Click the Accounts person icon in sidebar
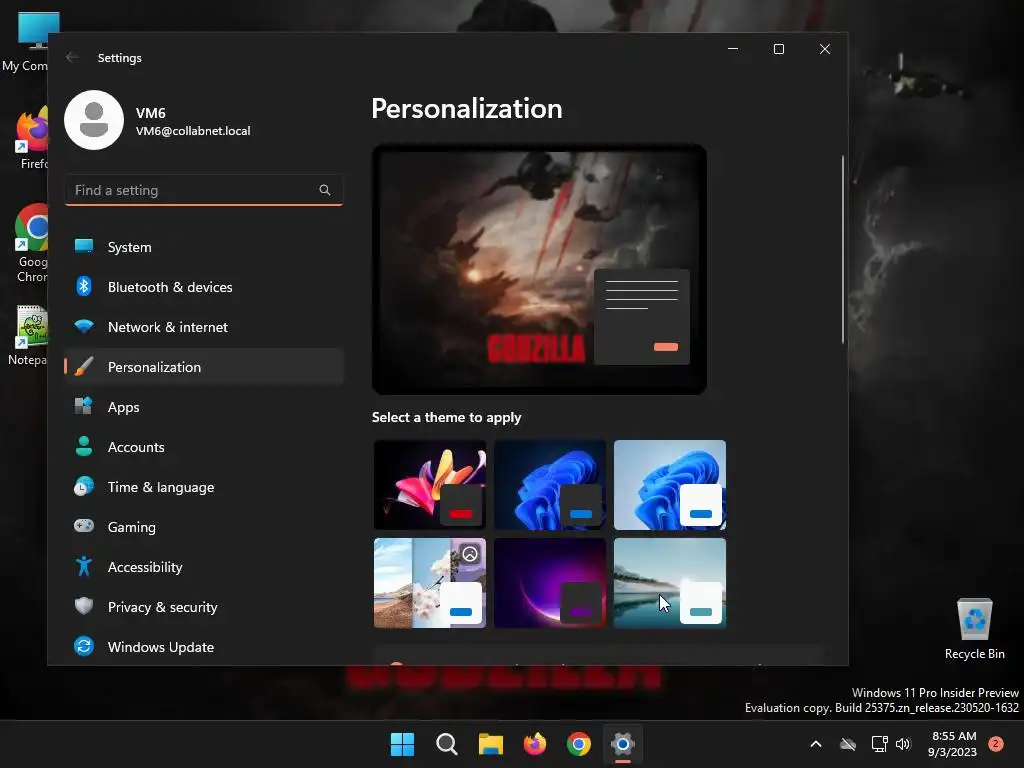 coord(84,446)
